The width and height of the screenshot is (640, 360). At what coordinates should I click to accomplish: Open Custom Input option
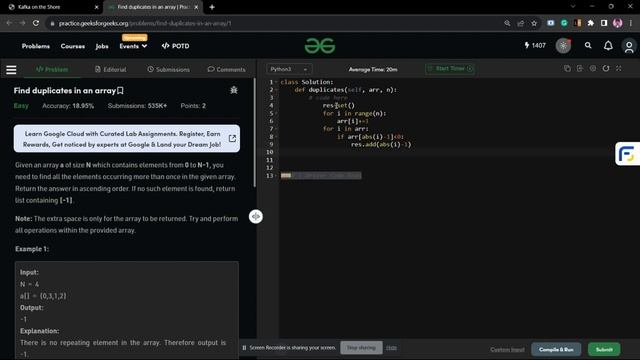507,350
